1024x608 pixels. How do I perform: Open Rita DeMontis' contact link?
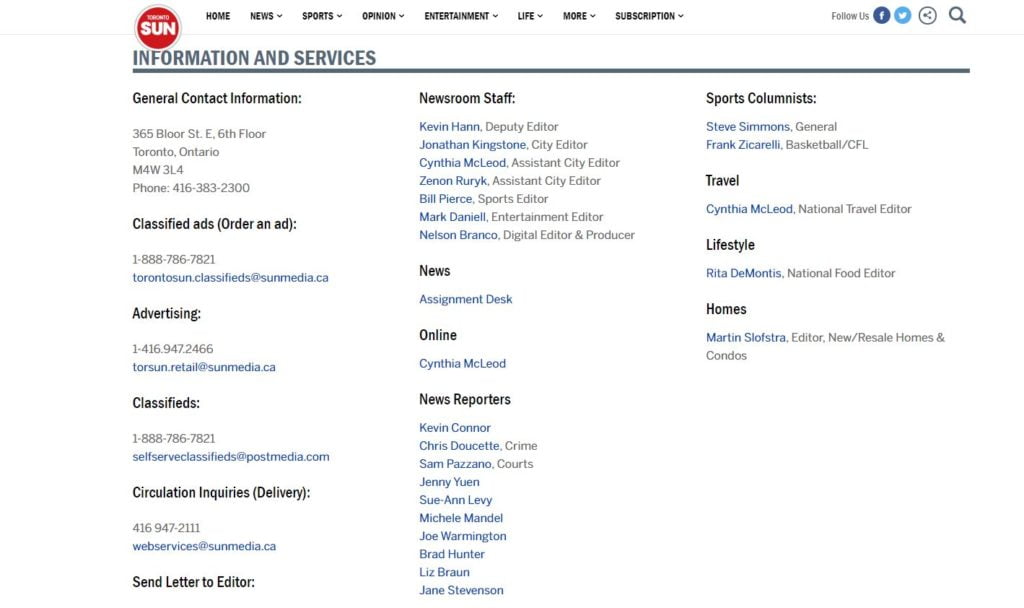pos(743,274)
